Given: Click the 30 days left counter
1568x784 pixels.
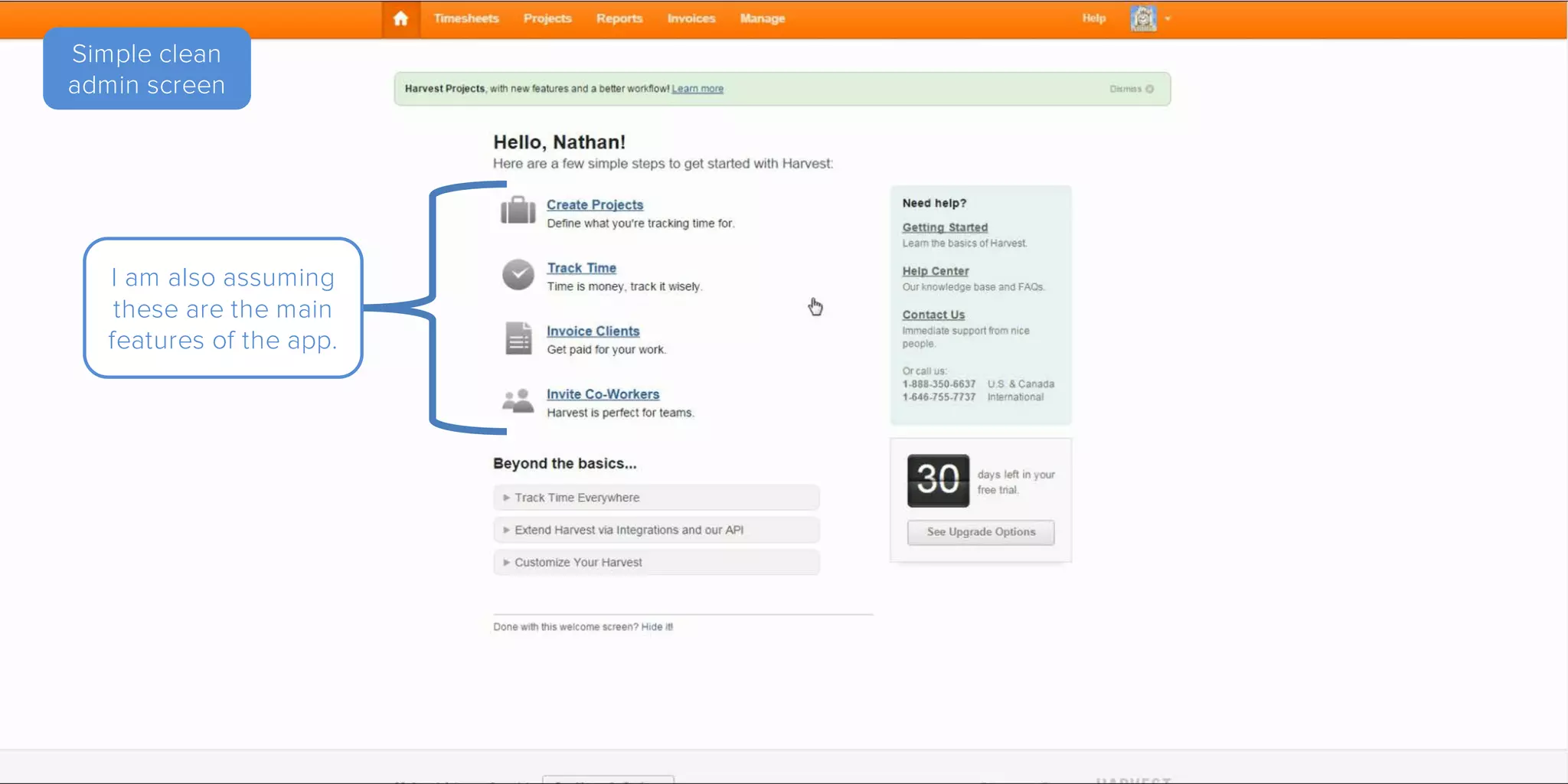Looking at the screenshot, I should tap(938, 481).
